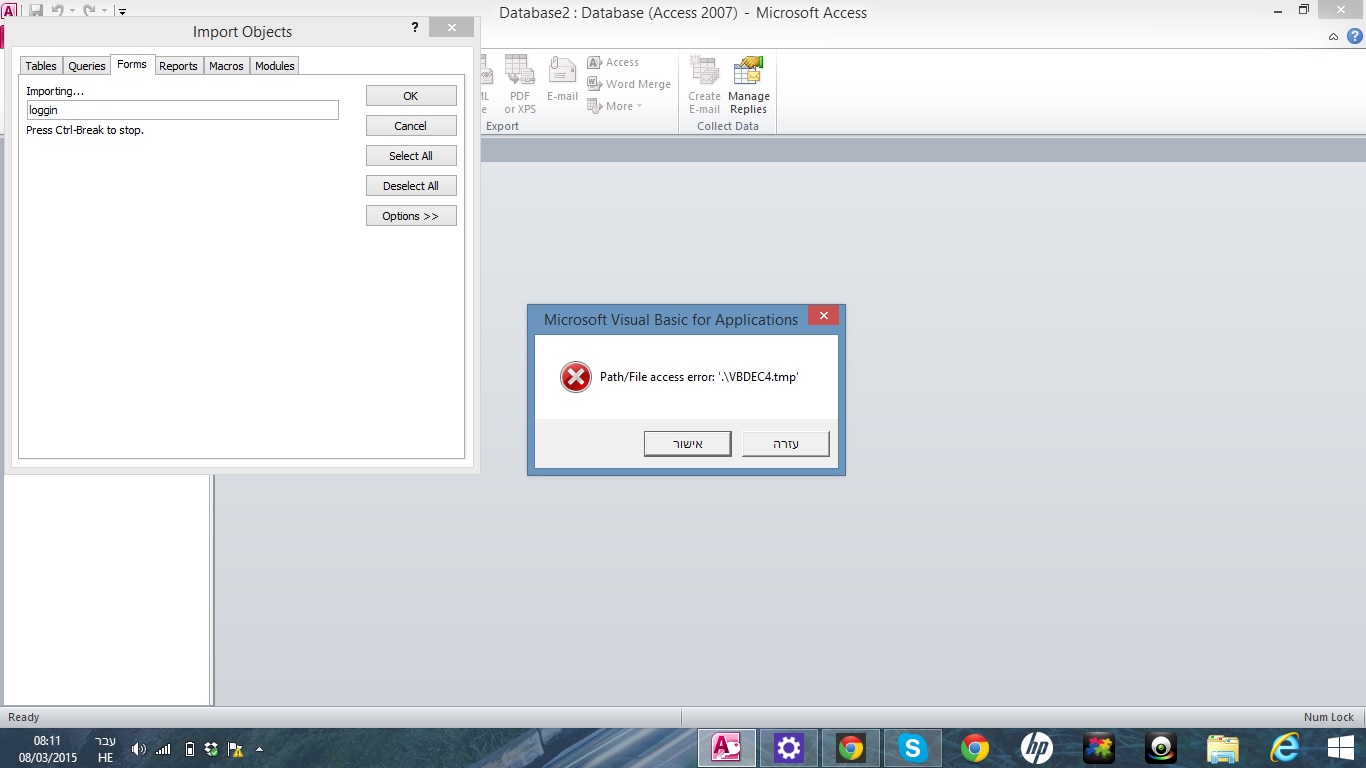Click the battery tray icon

click(x=189, y=749)
